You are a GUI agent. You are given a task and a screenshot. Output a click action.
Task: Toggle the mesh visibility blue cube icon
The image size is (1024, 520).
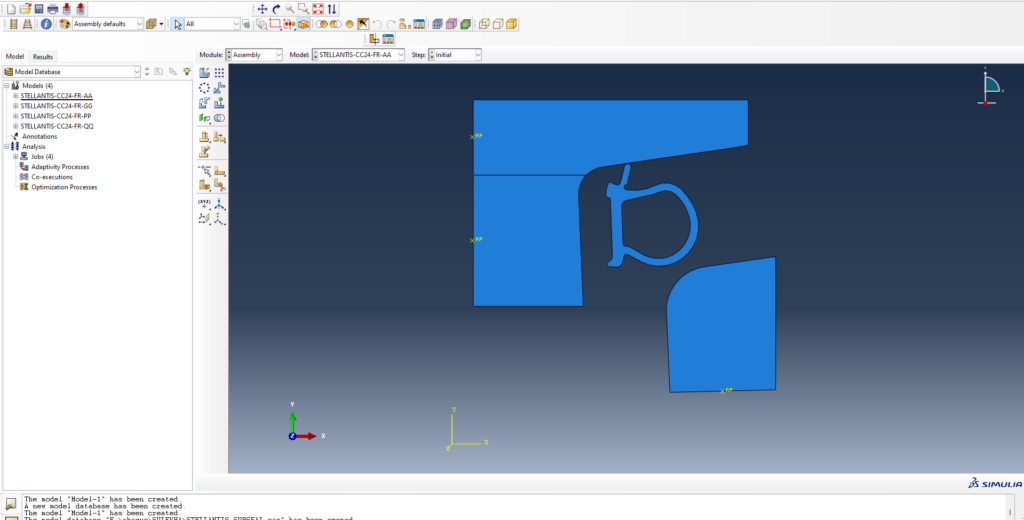[x=437, y=24]
